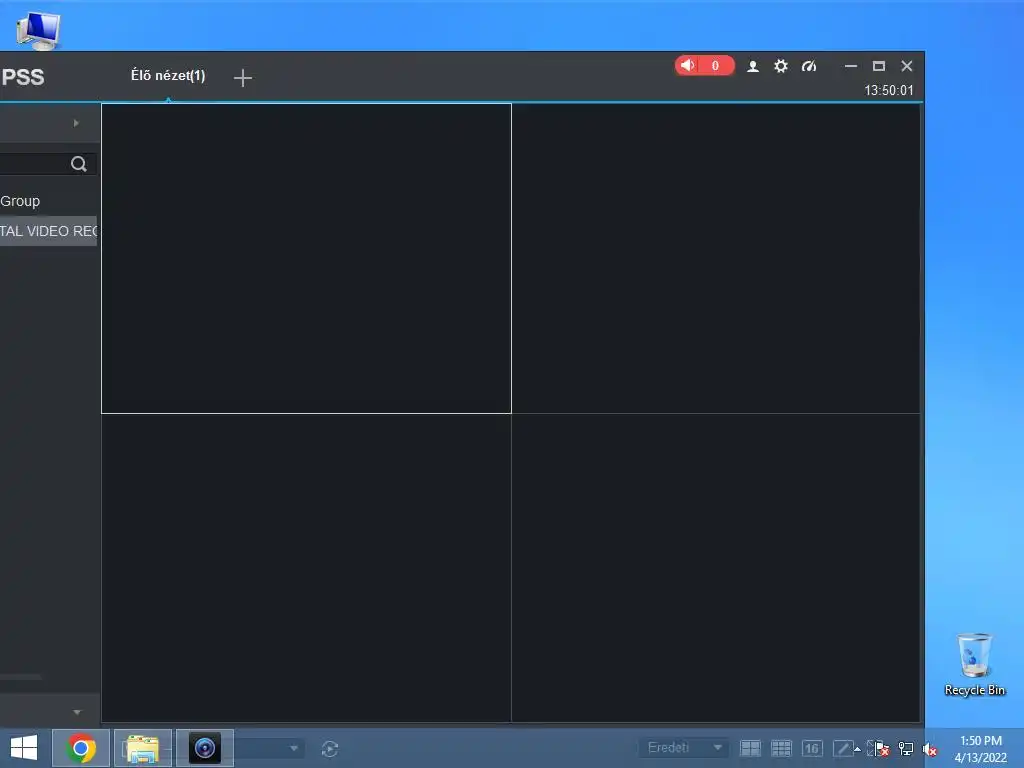
Task: Open the settings gear in PSS
Action: click(780, 66)
